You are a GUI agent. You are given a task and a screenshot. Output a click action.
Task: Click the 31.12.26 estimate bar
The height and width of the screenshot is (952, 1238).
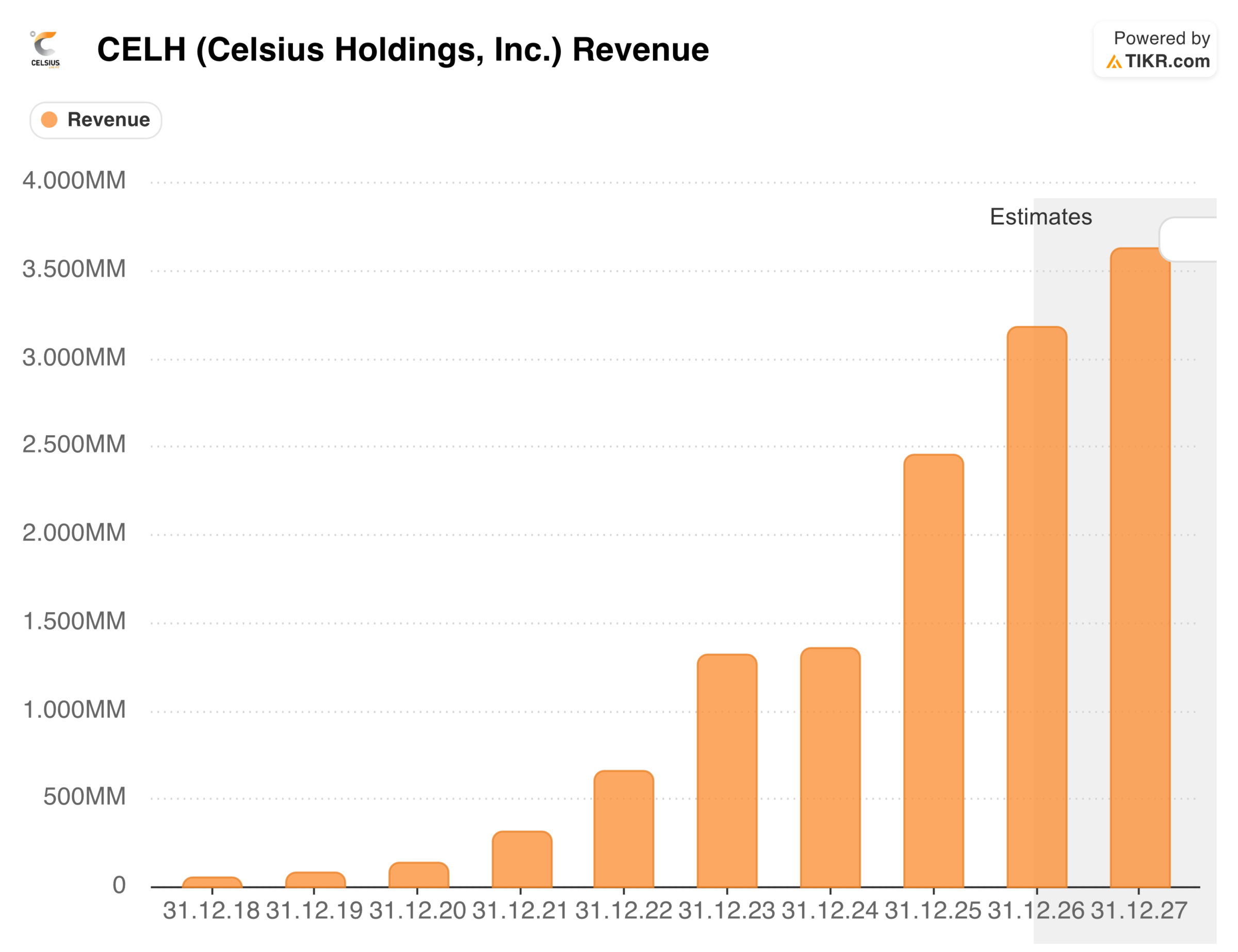tap(1036, 606)
